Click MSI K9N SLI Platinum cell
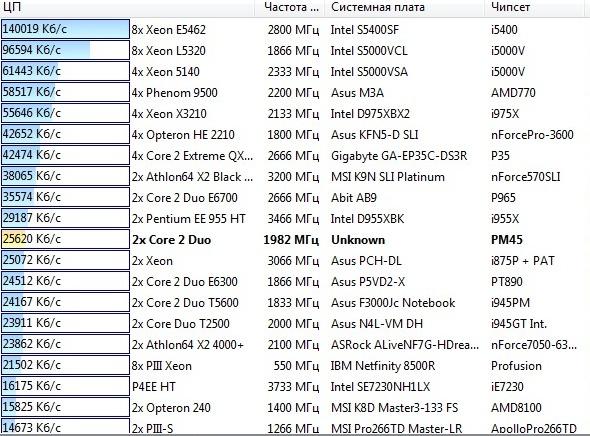The width and height of the screenshot is (590, 436). tap(388, 177)
